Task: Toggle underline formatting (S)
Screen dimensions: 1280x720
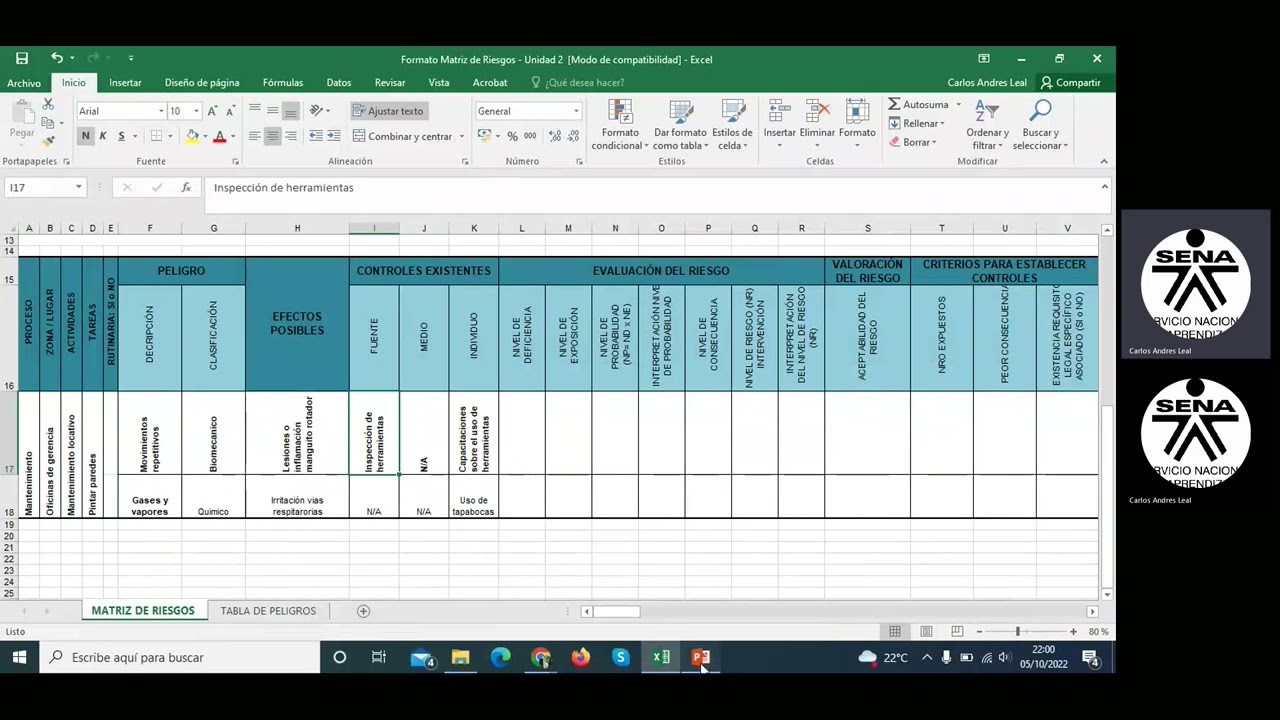Action: coord(121,136)
